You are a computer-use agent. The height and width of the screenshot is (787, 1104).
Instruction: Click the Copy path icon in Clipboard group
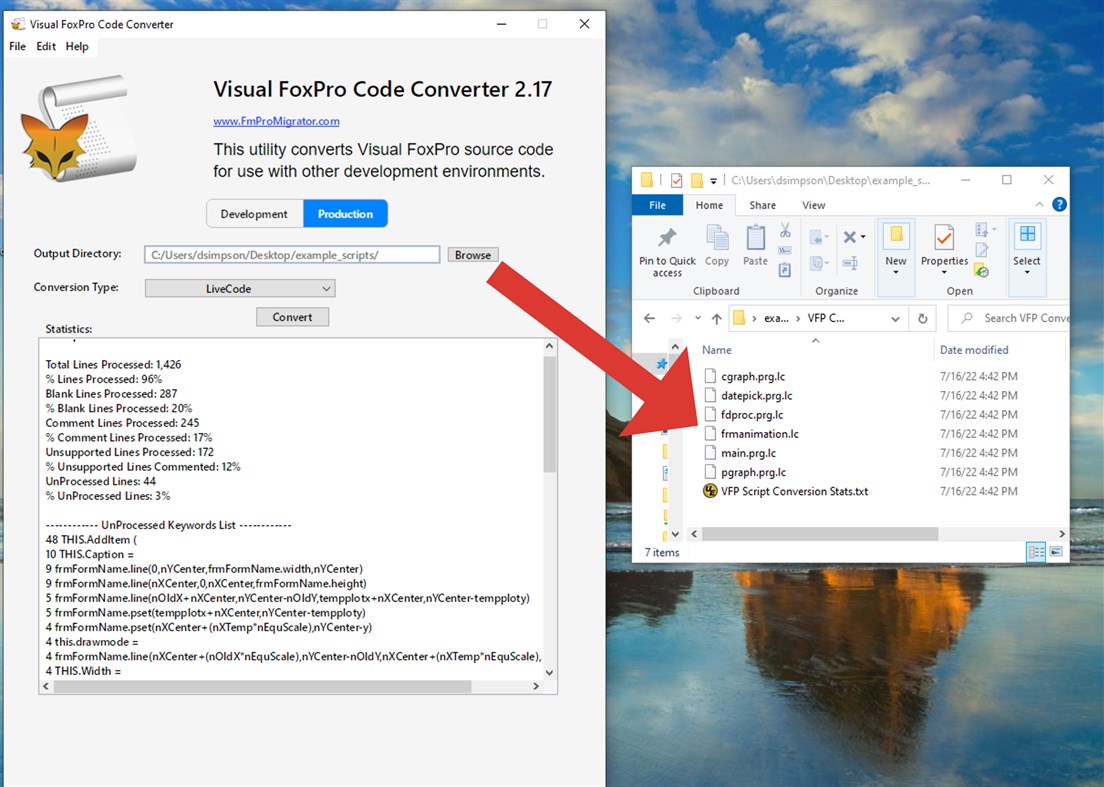pos(785,250)
